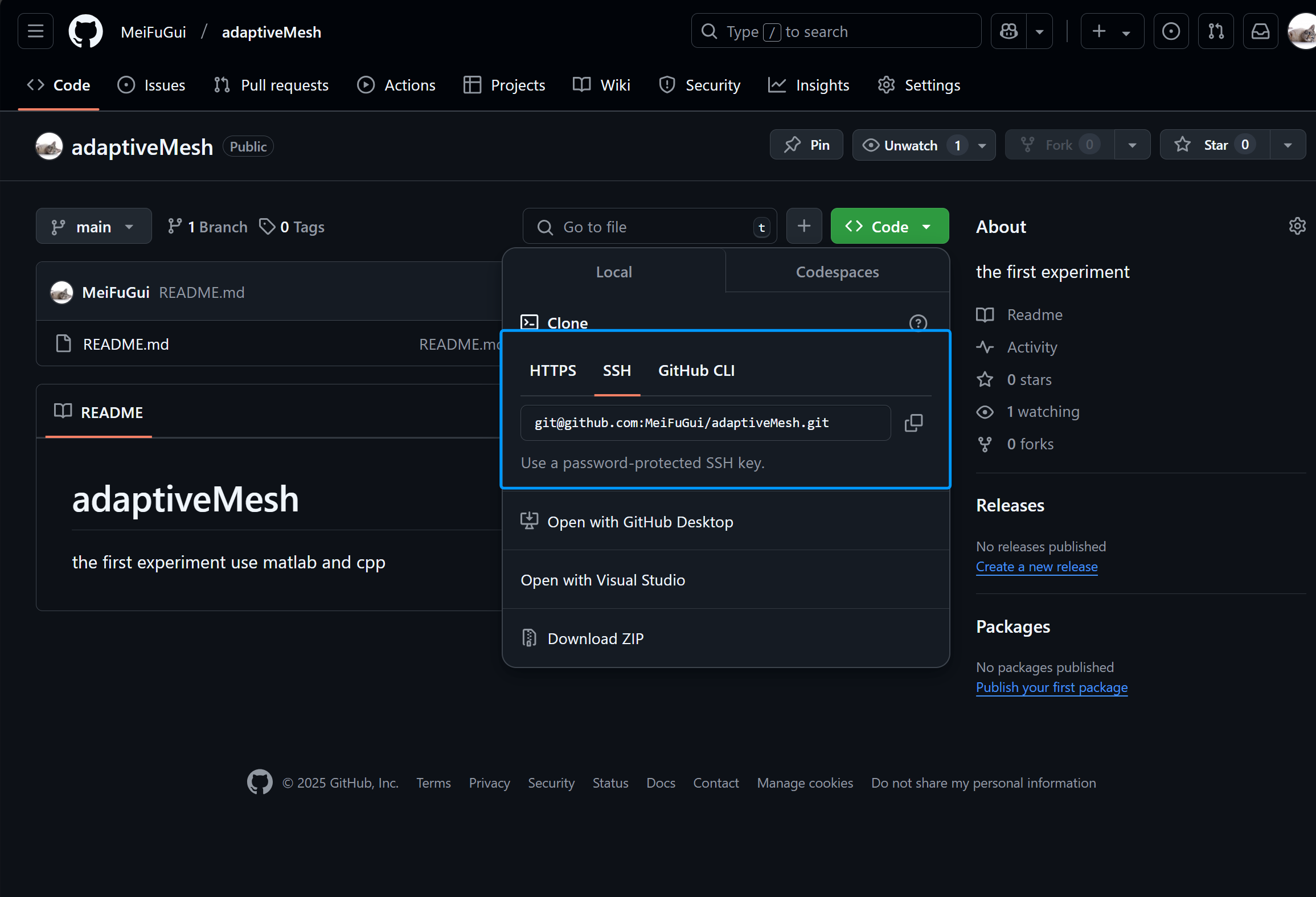The height and width of the screenshot is (897, 1316).
Task: Copy the SSH clone URL to clipboard
Action: point(913,423)
